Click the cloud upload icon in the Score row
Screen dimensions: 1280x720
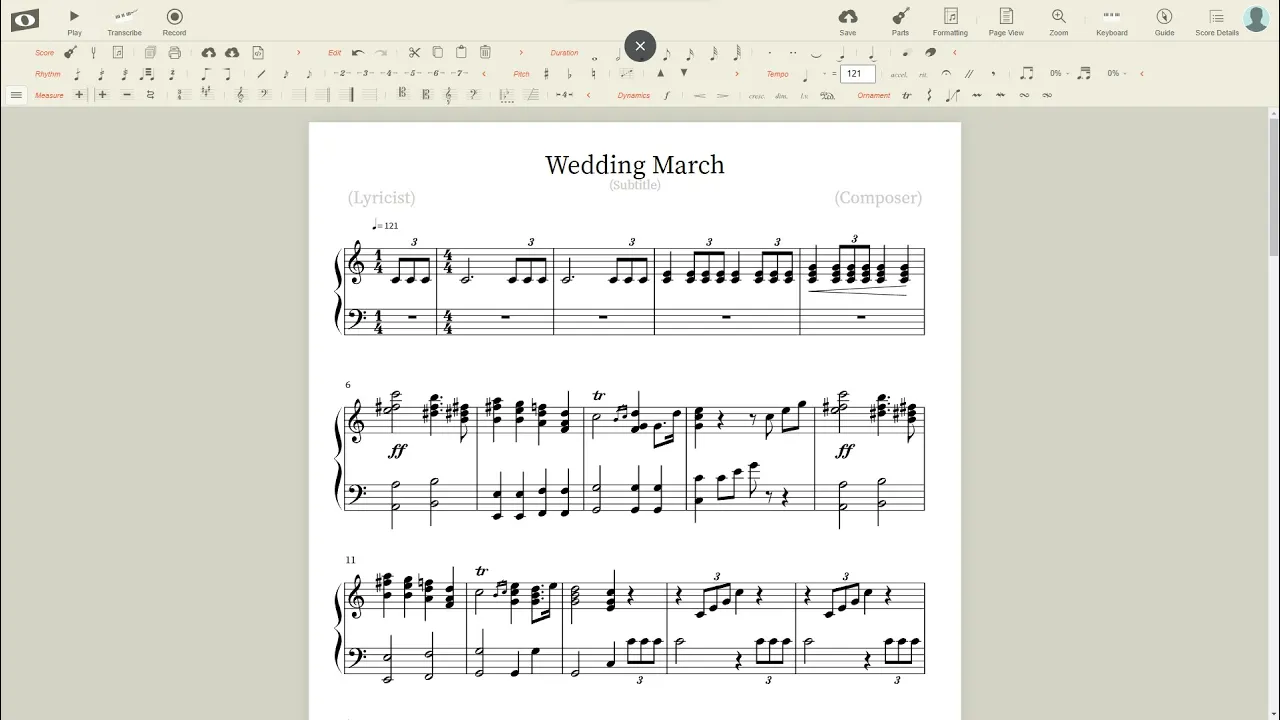click(x=208, y=53)
